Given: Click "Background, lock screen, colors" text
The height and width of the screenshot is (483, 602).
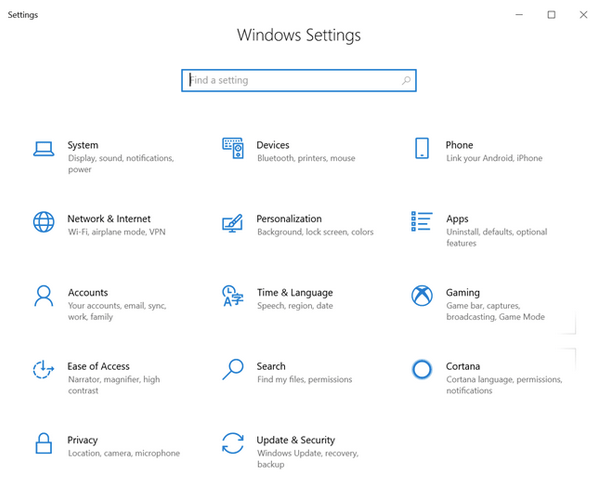Looking at the screenshot, I should click(x=315, y=232).
